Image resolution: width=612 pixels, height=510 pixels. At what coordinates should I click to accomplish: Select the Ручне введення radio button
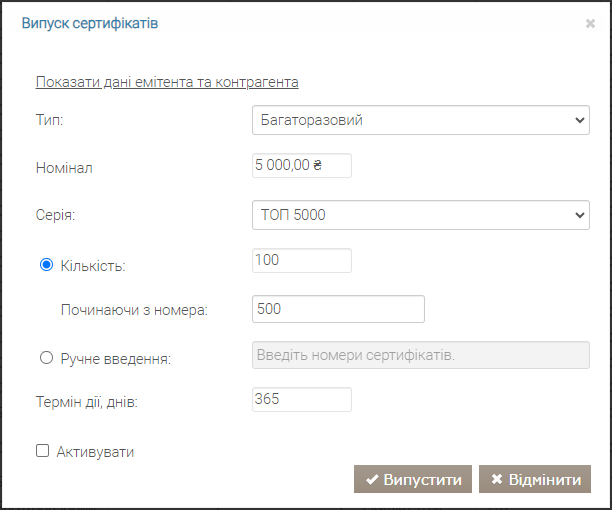point(46,357)
